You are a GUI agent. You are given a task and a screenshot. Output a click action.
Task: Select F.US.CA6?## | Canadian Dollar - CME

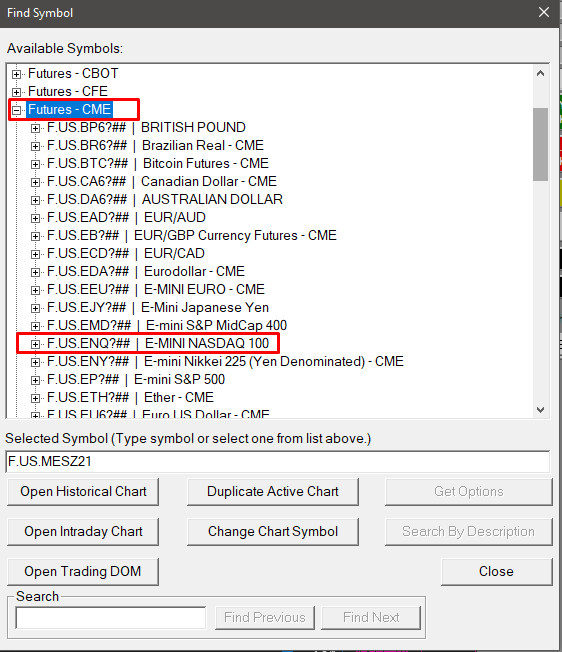[x=162, y=181]
